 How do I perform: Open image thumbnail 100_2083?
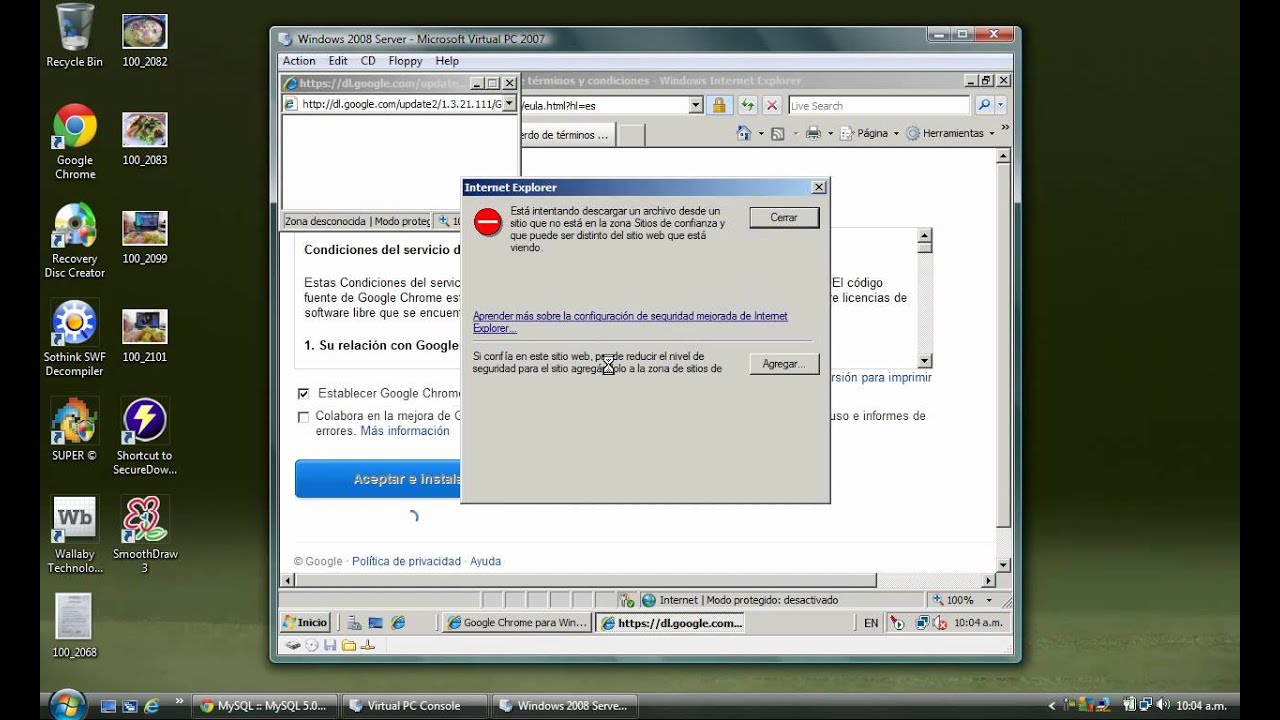[145, 139]
